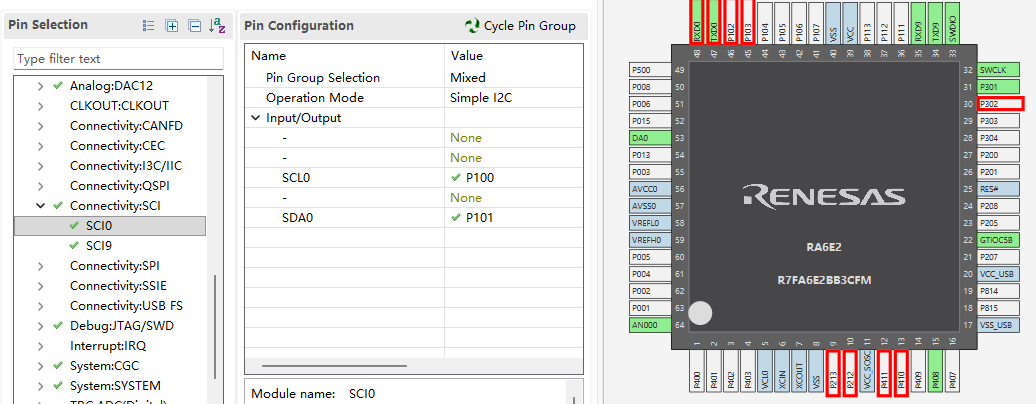Select the red-outlined P302 pin
Screen dimensions: 1036x404
point(999,104)
